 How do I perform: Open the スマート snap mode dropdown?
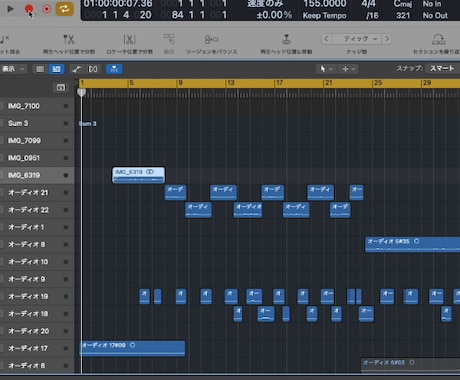pyautogui.click(x=442, y=68)
